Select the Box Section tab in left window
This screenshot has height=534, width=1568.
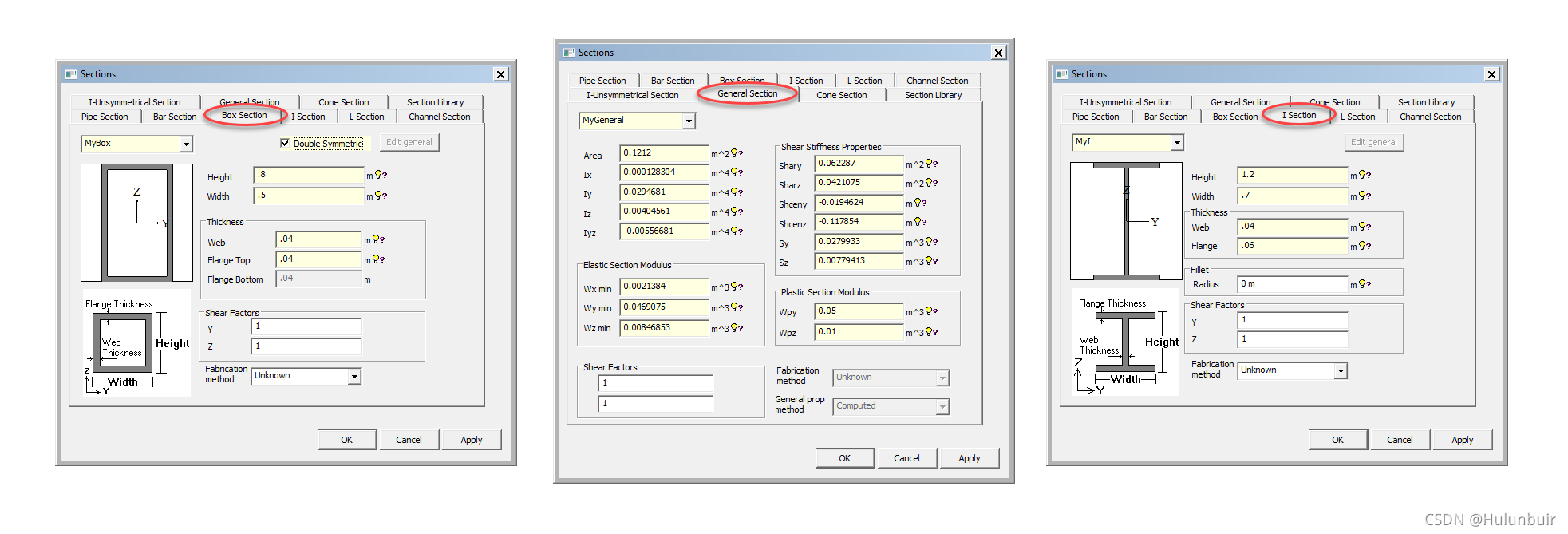pyautogui.click(x=244, y=116)
